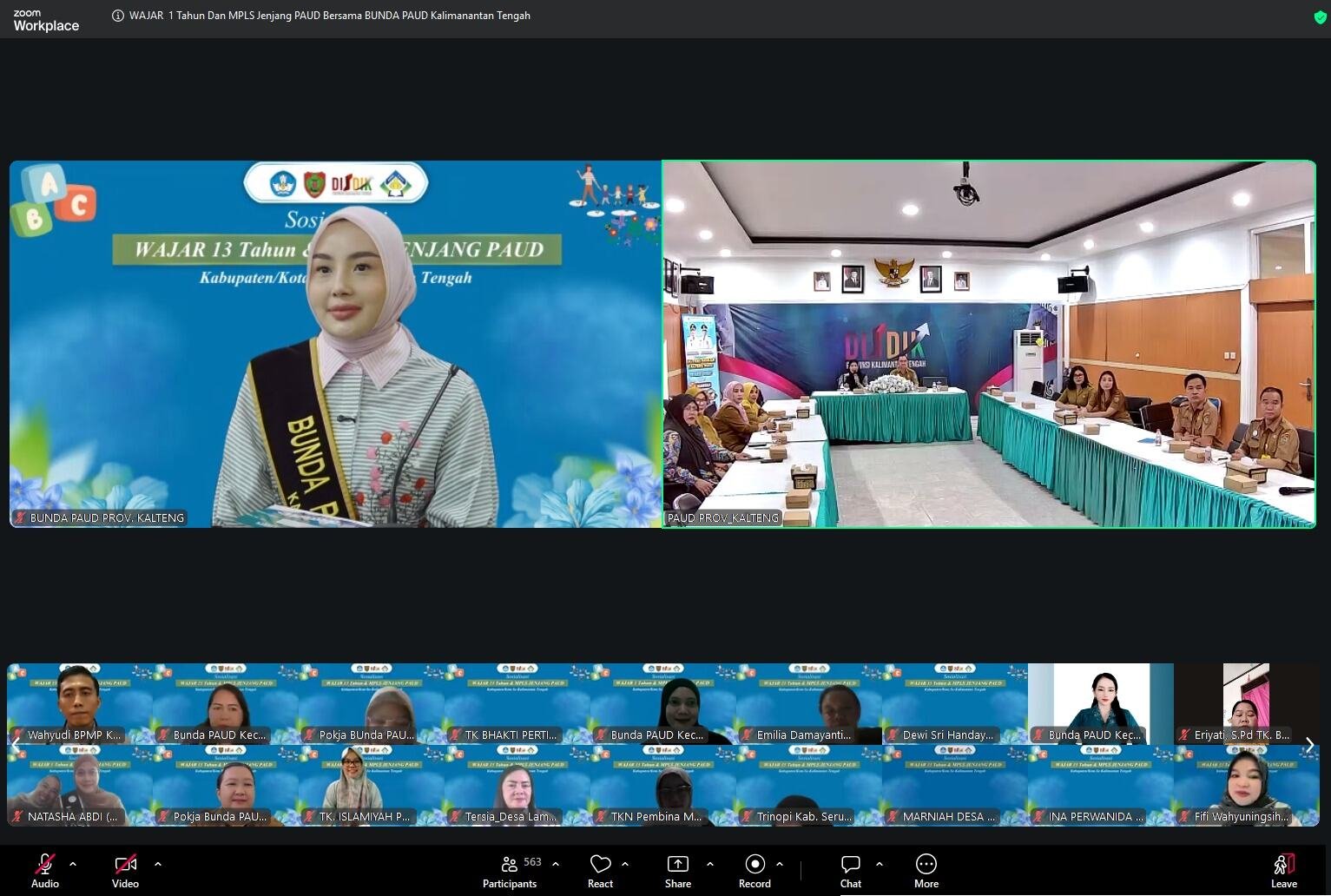Go to previous page of thumbnails

click(x=16, y=745)
